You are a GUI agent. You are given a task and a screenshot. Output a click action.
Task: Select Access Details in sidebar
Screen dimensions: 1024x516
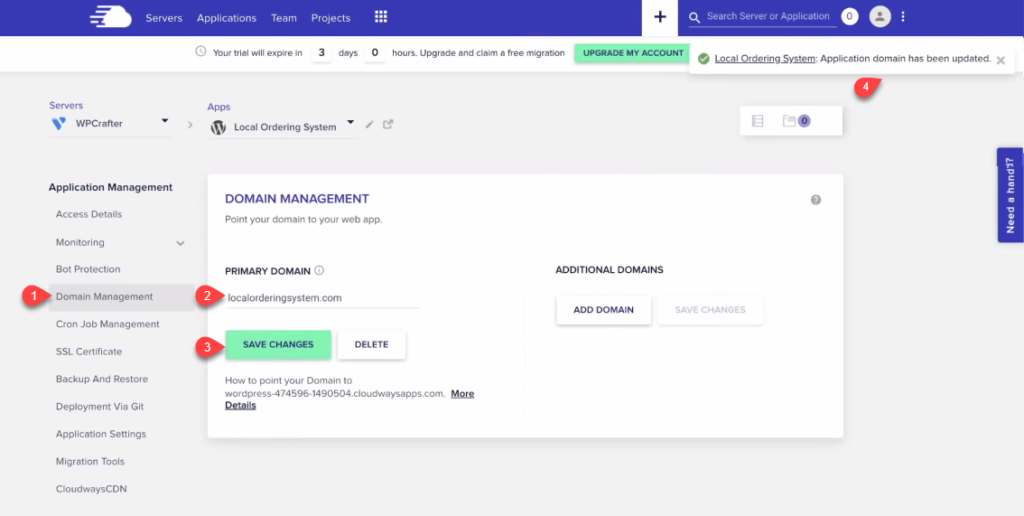[89, 214]
